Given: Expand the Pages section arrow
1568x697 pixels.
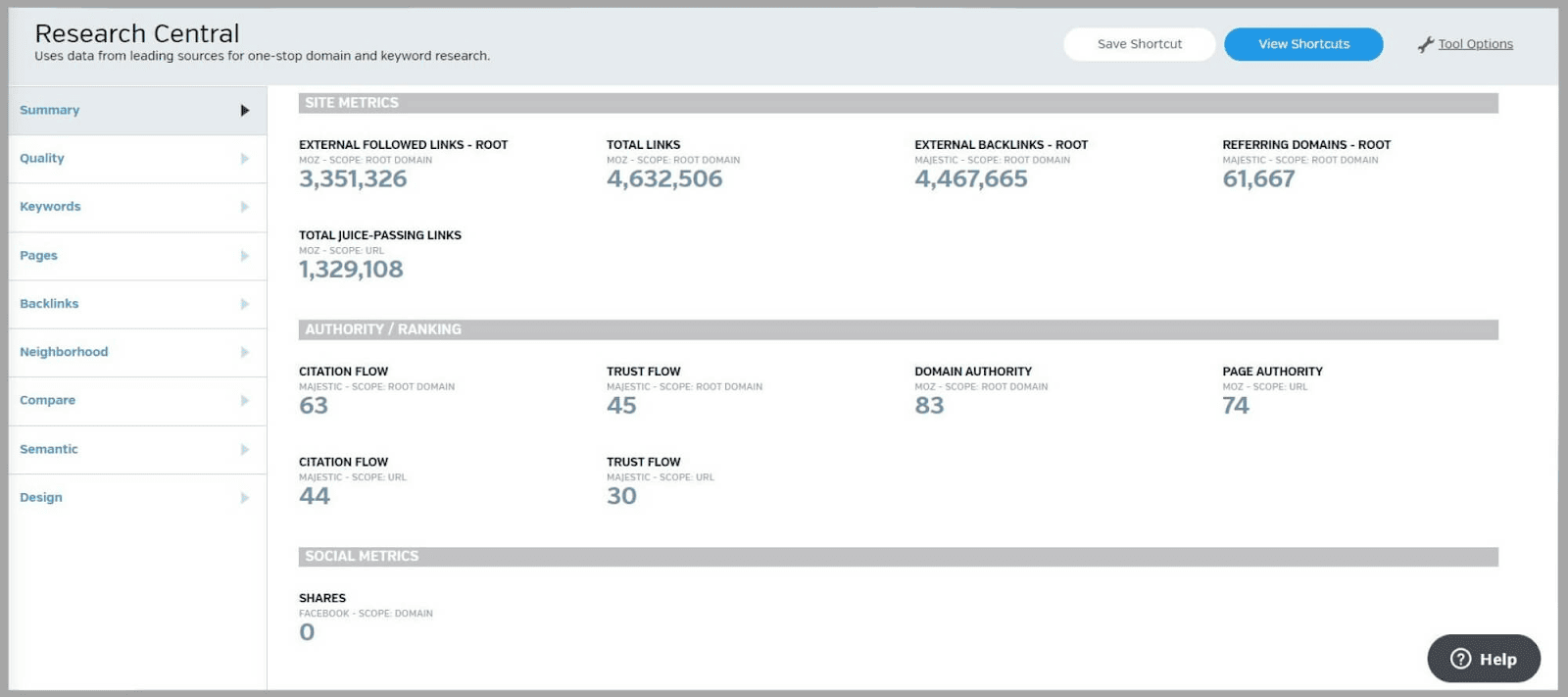Looking at the screenshot, I should (245, 256).
